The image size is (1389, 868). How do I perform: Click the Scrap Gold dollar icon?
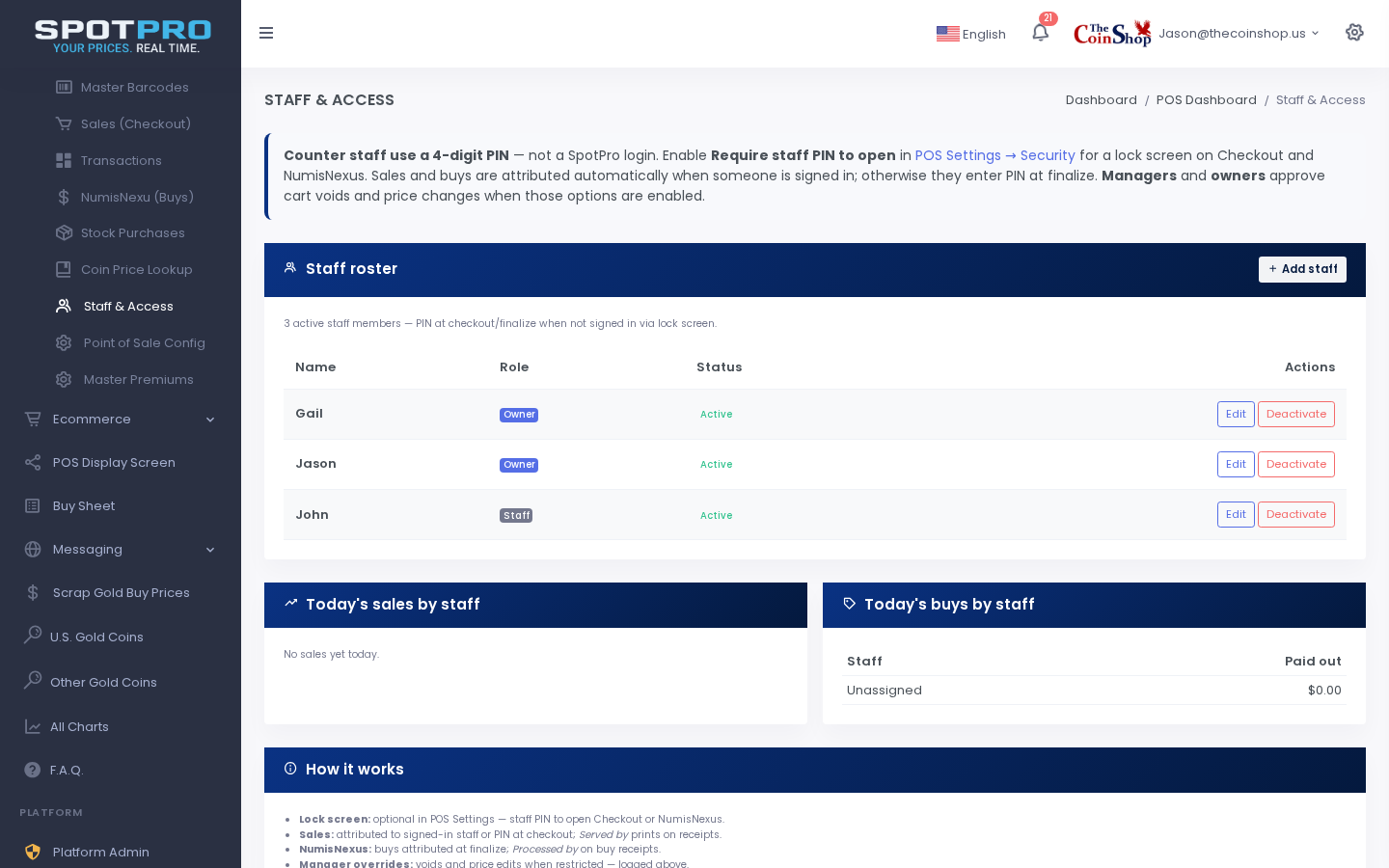tap(33, 592)
